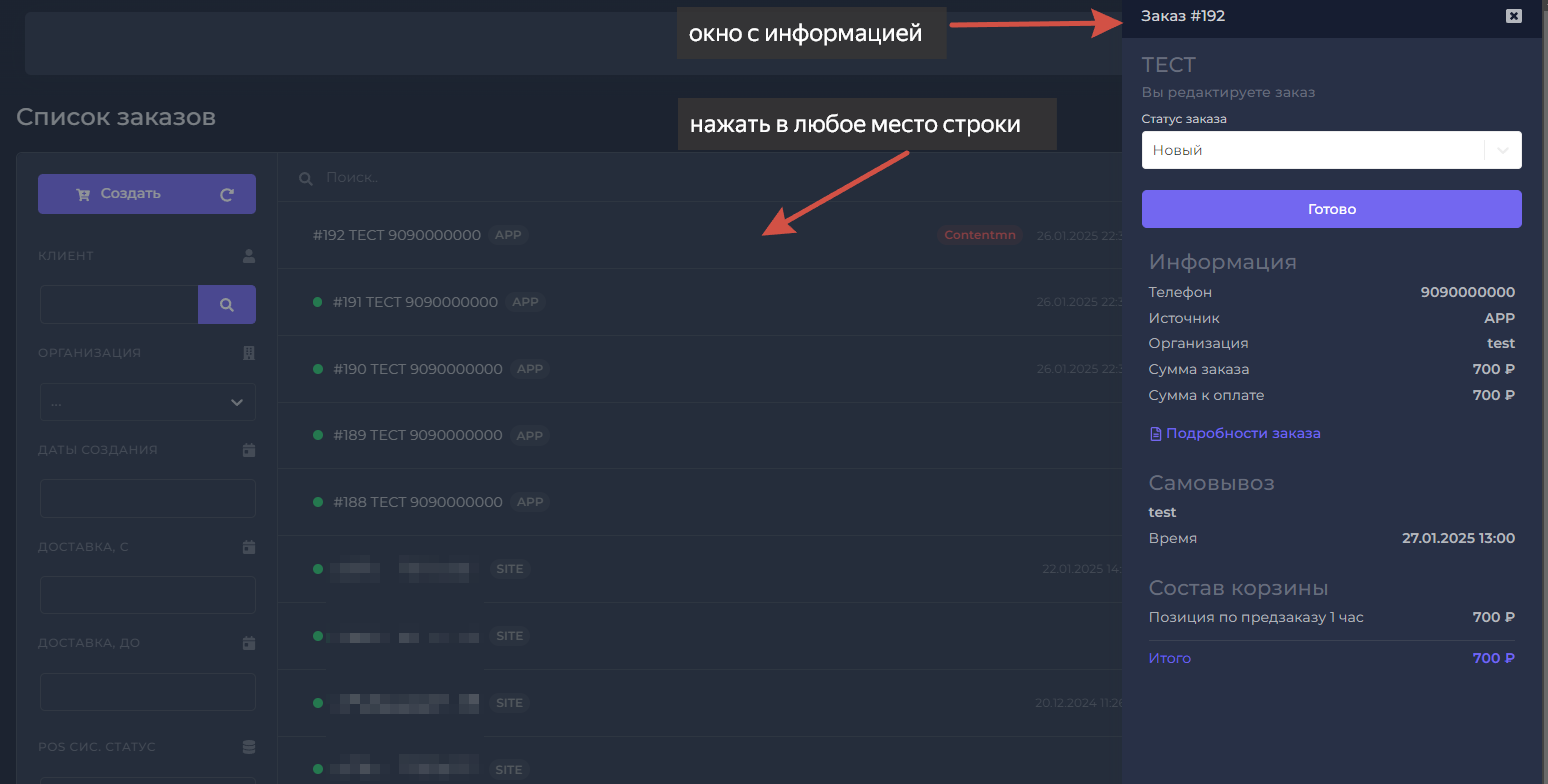1548x784 pixels.
Task: Click the database icon beside POS сис. статус
Action: click(249, 747)
